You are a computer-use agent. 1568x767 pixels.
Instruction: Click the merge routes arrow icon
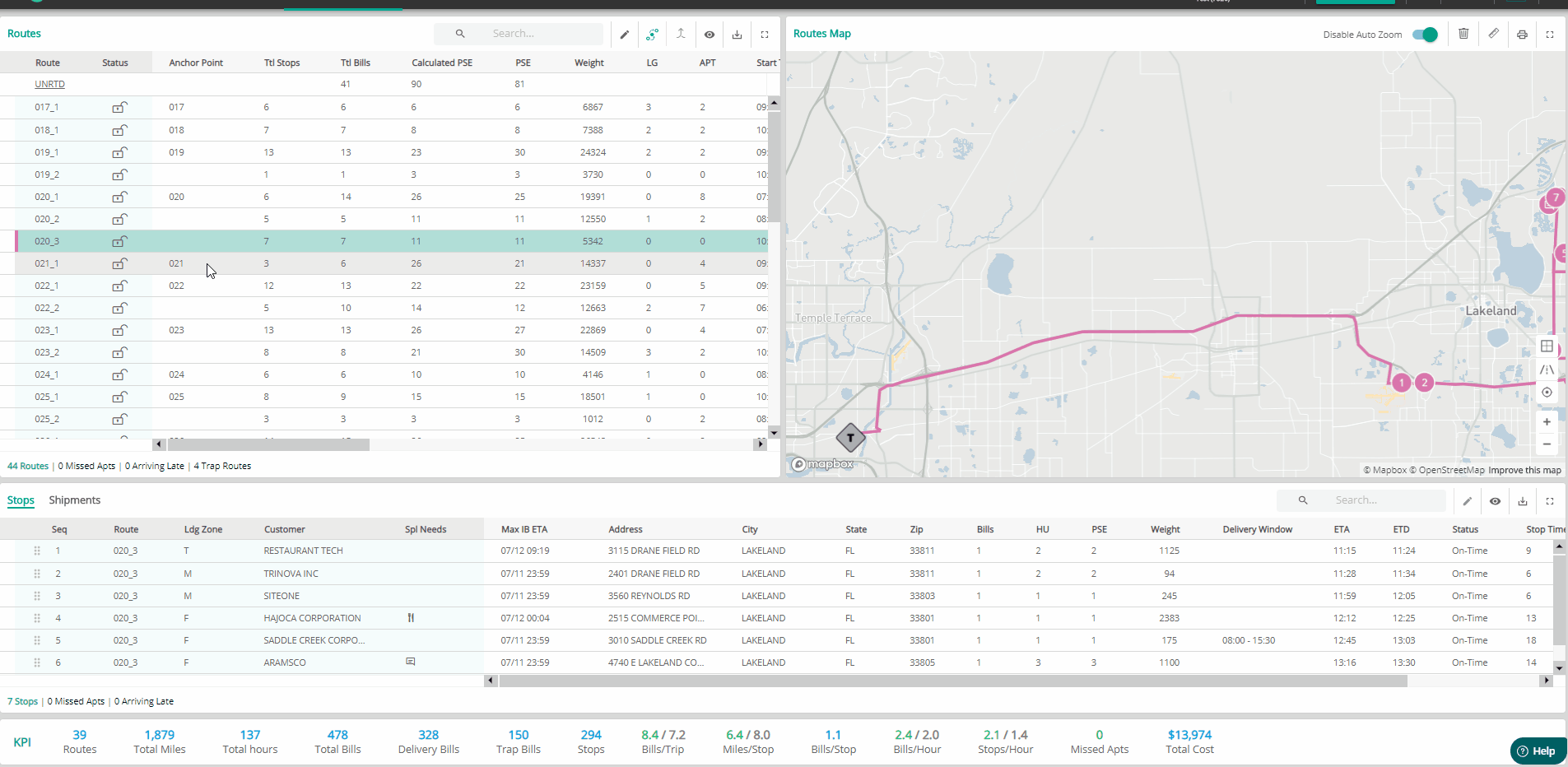click(681, 35)
